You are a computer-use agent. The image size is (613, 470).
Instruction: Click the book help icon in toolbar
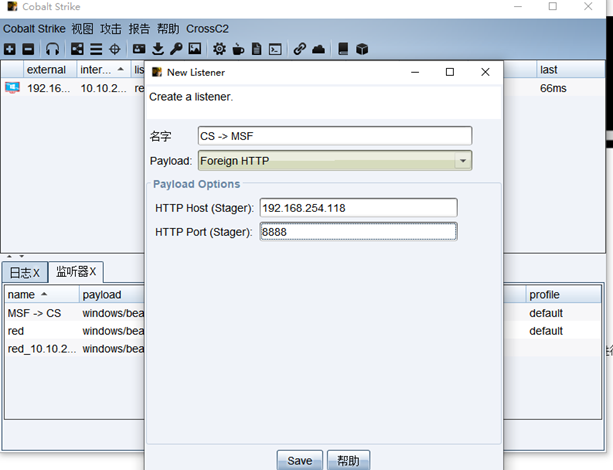click(x=343, y=49)
